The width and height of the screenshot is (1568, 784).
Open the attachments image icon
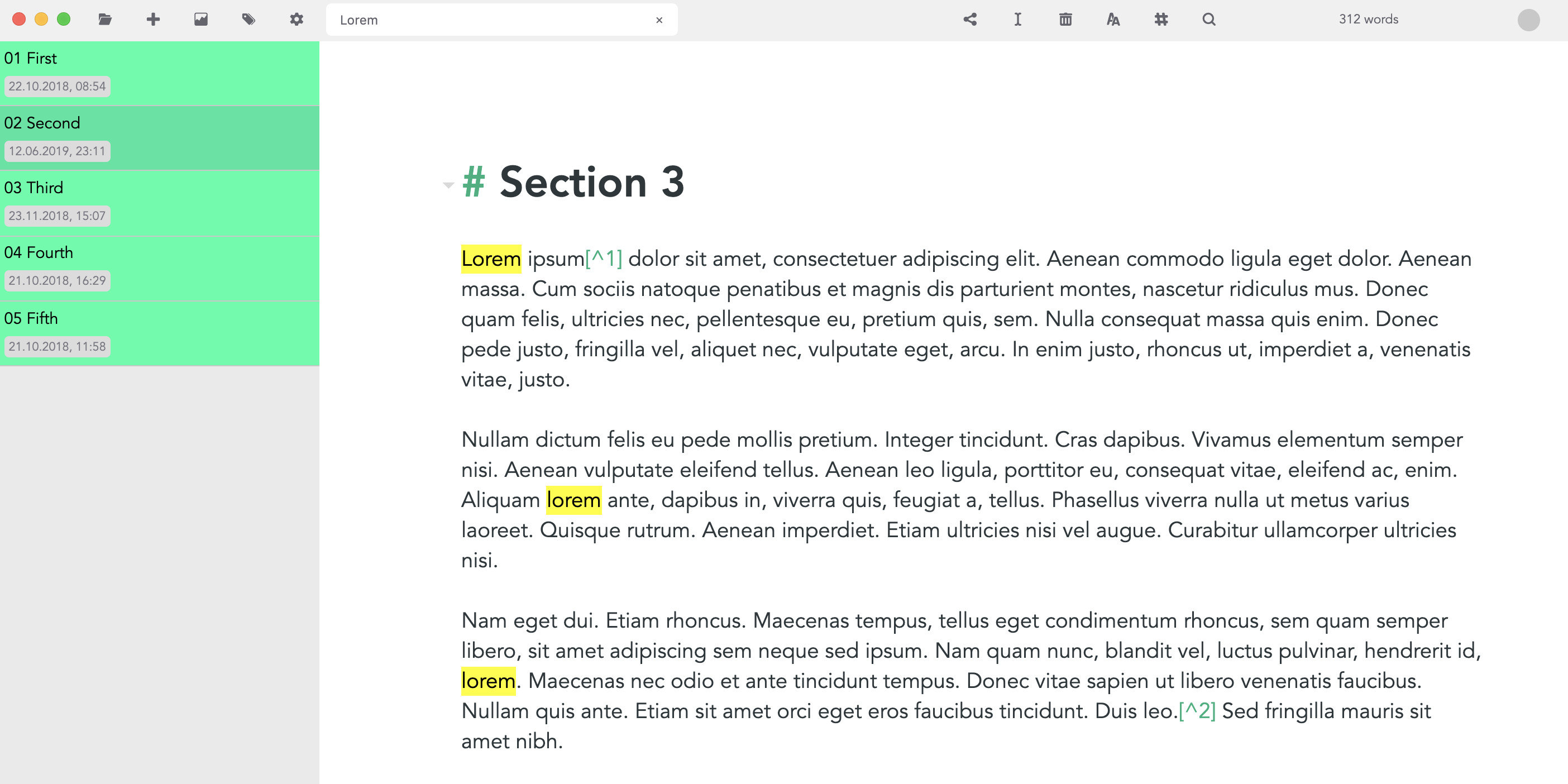tap(201, 20)
